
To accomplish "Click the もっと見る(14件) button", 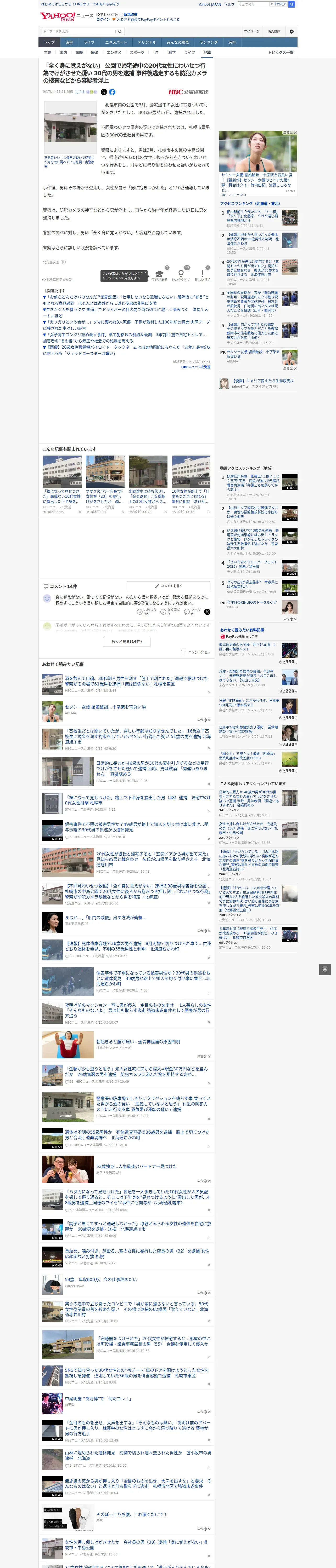I will click(x=127, y=641).
